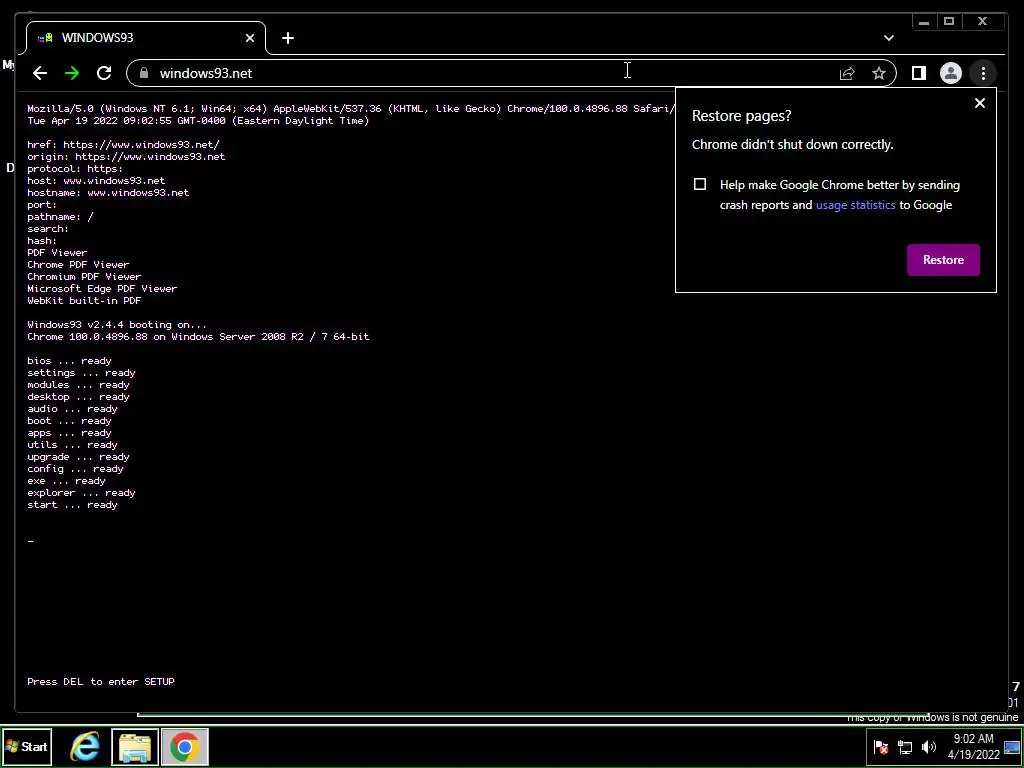Open a new tab with plus button
The width and height of the screenshot is (1024, 768).
pos(288,38)
